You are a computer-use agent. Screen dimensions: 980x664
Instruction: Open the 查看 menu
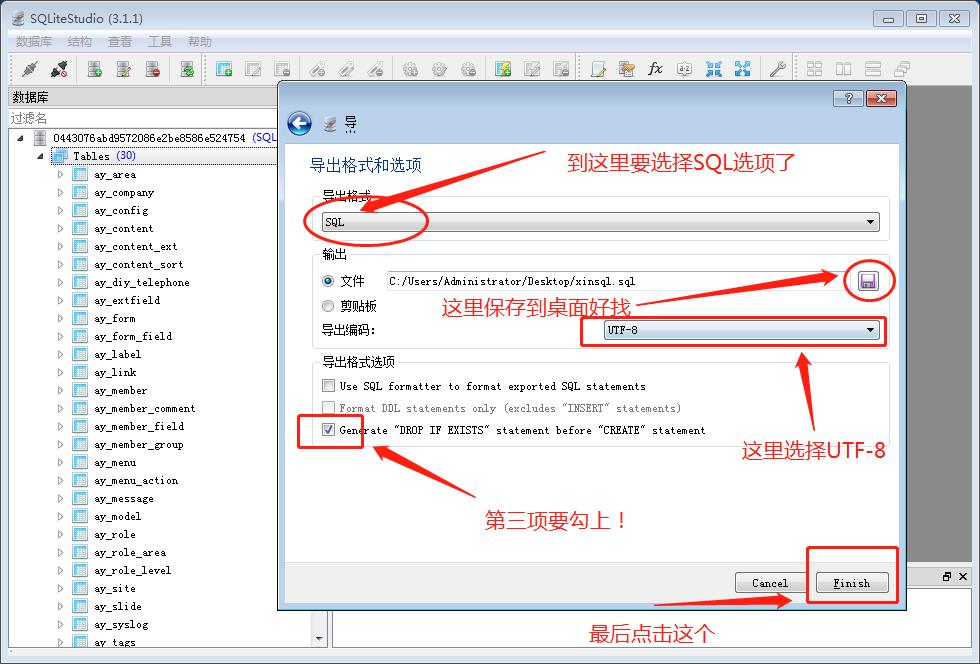click(119, 42)
